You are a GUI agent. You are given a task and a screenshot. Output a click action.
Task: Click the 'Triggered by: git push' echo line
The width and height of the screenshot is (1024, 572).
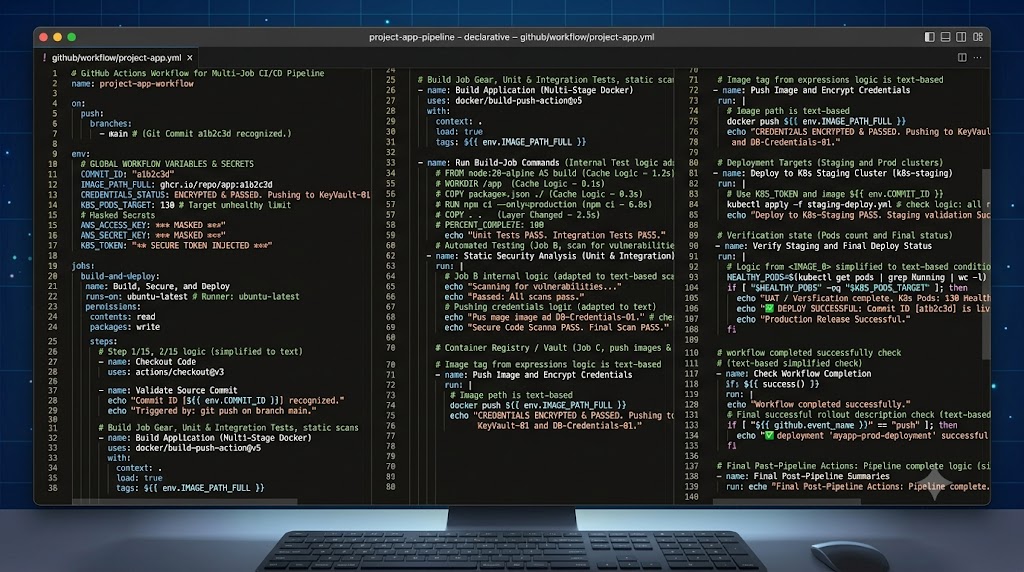[212, 411]
